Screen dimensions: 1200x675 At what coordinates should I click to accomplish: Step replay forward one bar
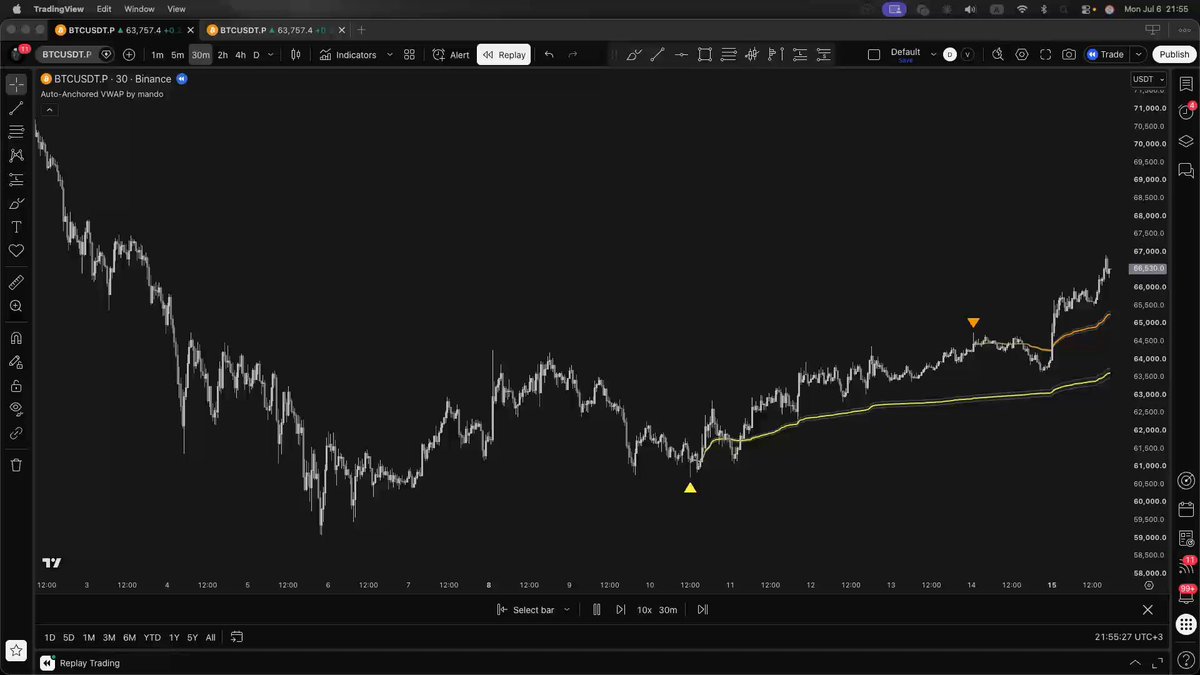click(621, 610)
